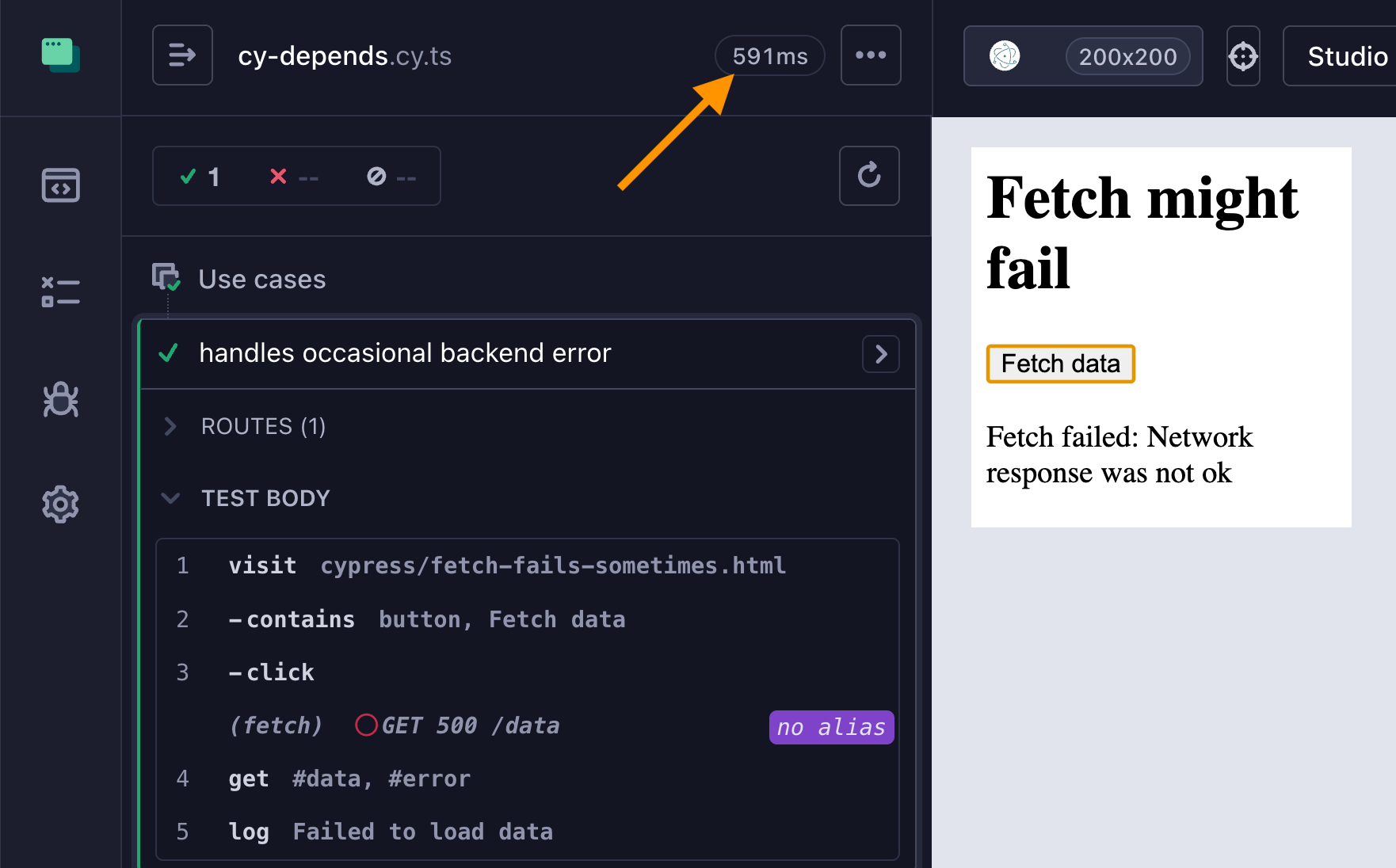Viewport: 1396px width, 868px height.
Task: Select the visit command log entry
Action: [x=528, y=565]
